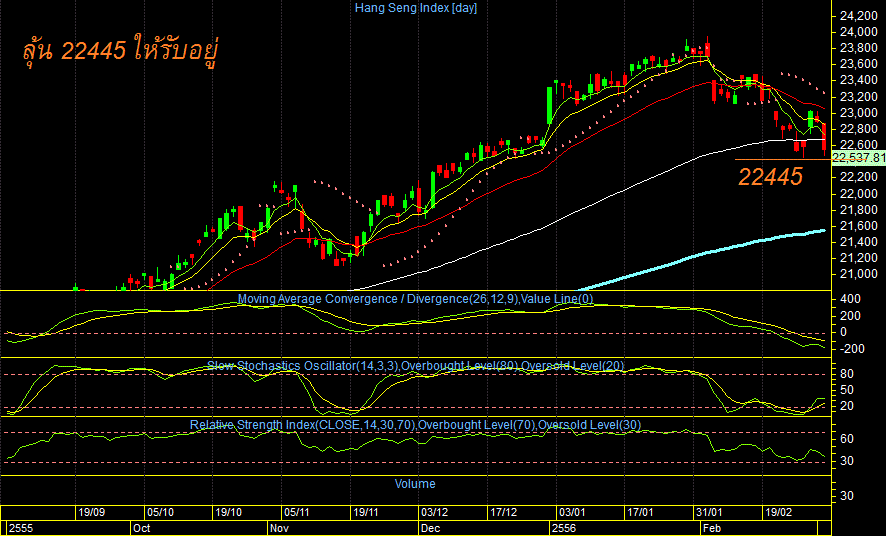Click the 0 value on the MACD axis

[x=844, y=332]
